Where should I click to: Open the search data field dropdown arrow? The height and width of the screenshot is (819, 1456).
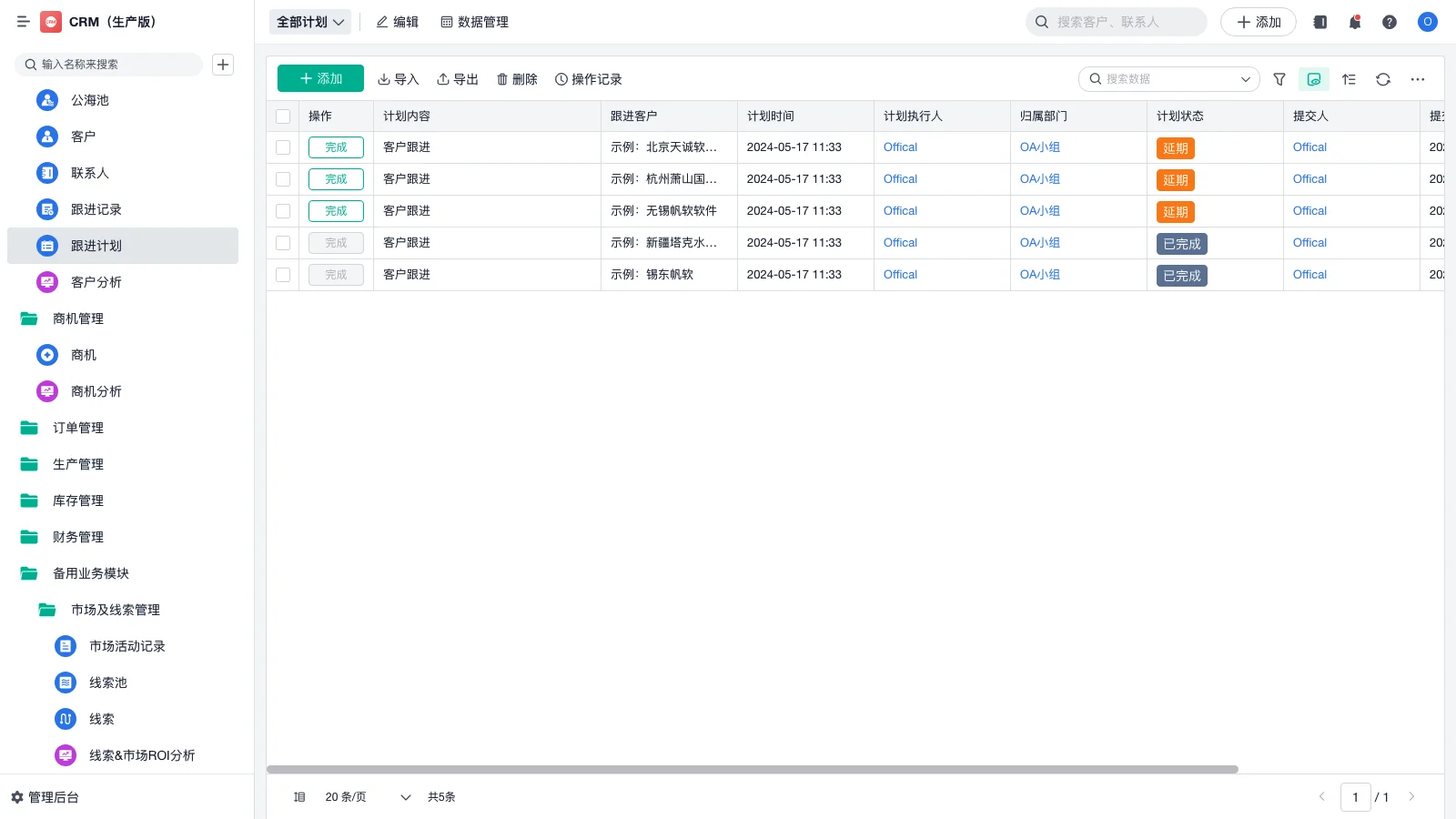[1246, 79]
